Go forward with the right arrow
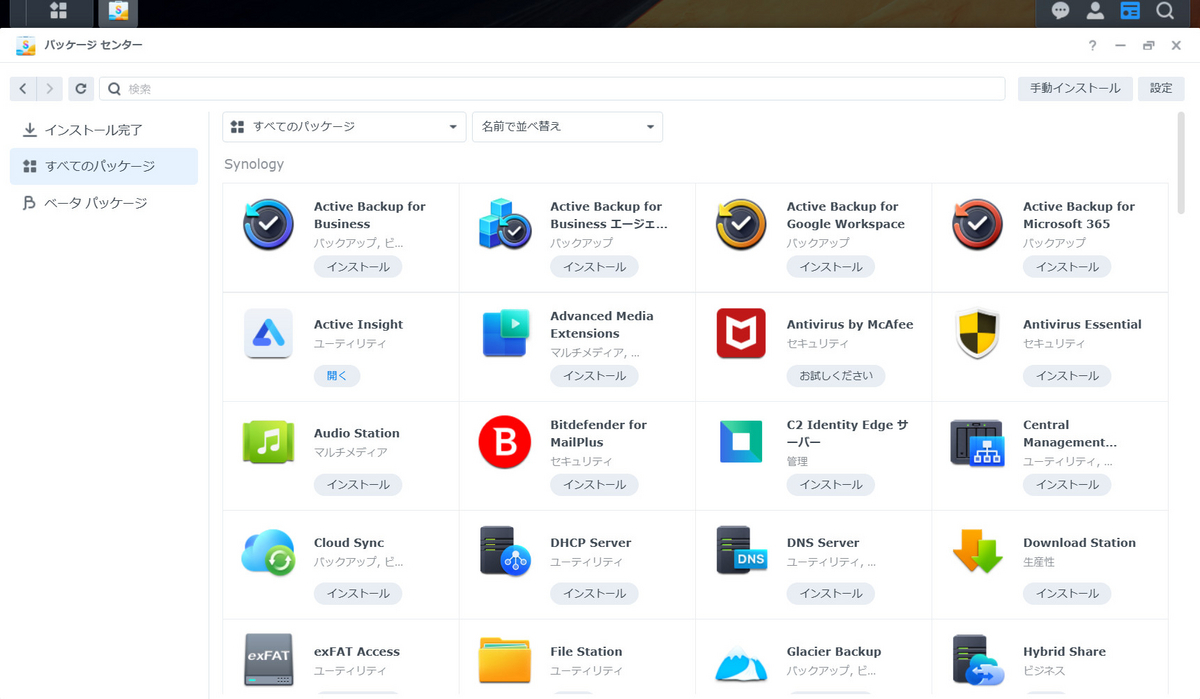 (50, 89)
